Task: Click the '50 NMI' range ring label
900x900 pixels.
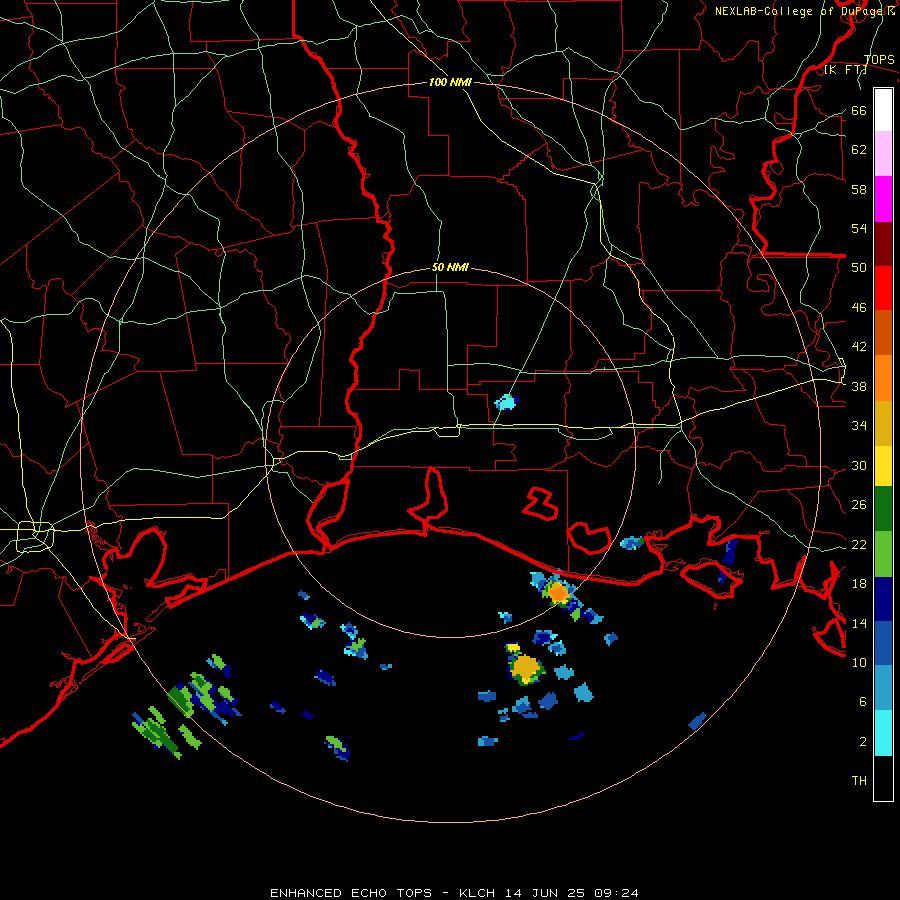Action: click(450, 267)
